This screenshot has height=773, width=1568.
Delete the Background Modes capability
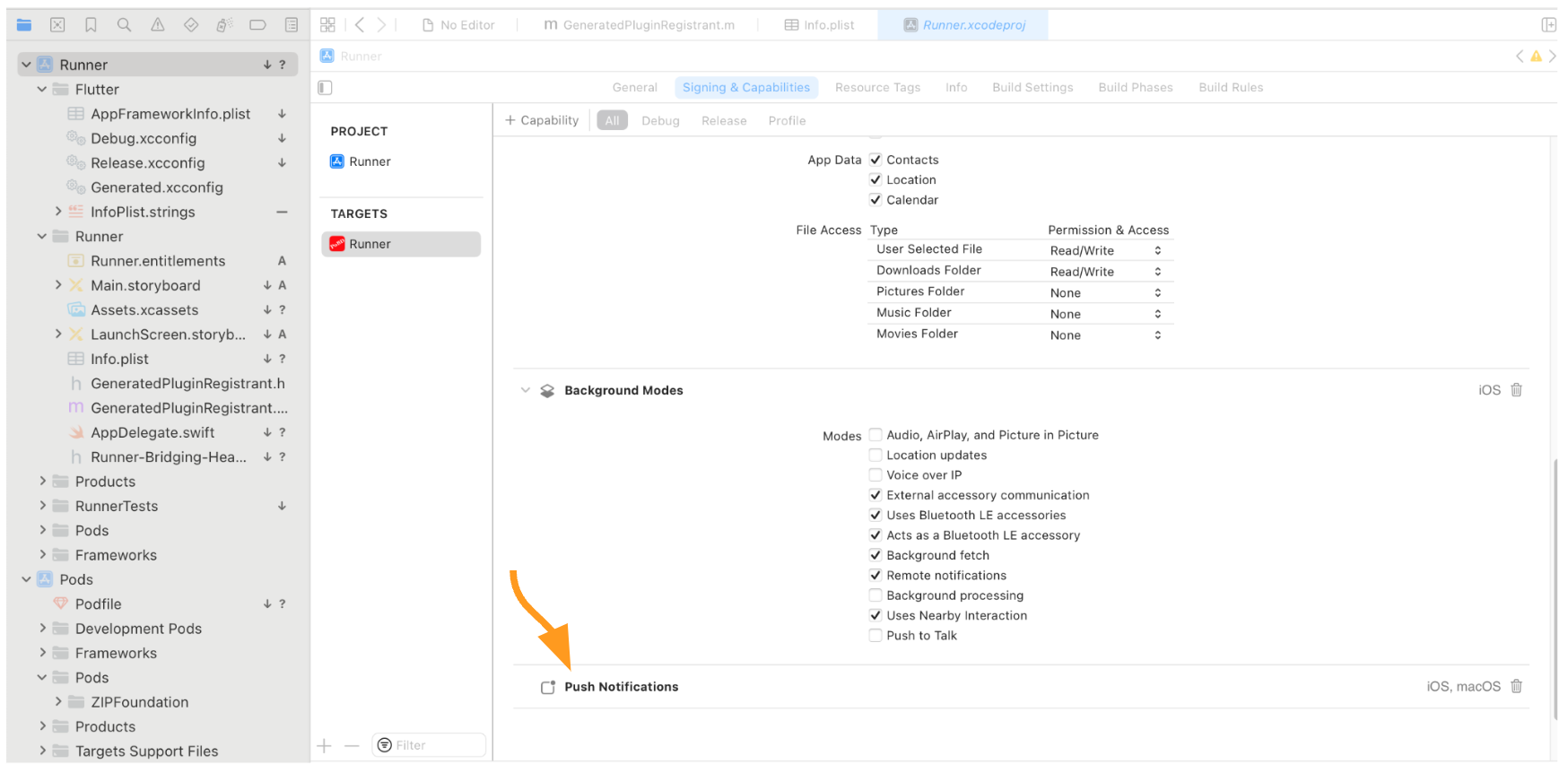pos(1516,390)
